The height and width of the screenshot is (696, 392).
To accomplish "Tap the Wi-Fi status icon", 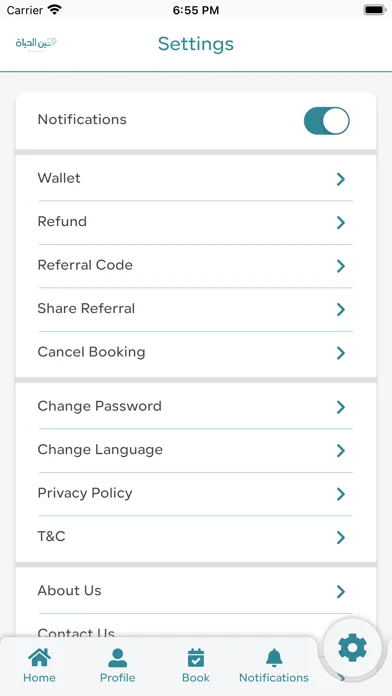I will tap(55, 10).
